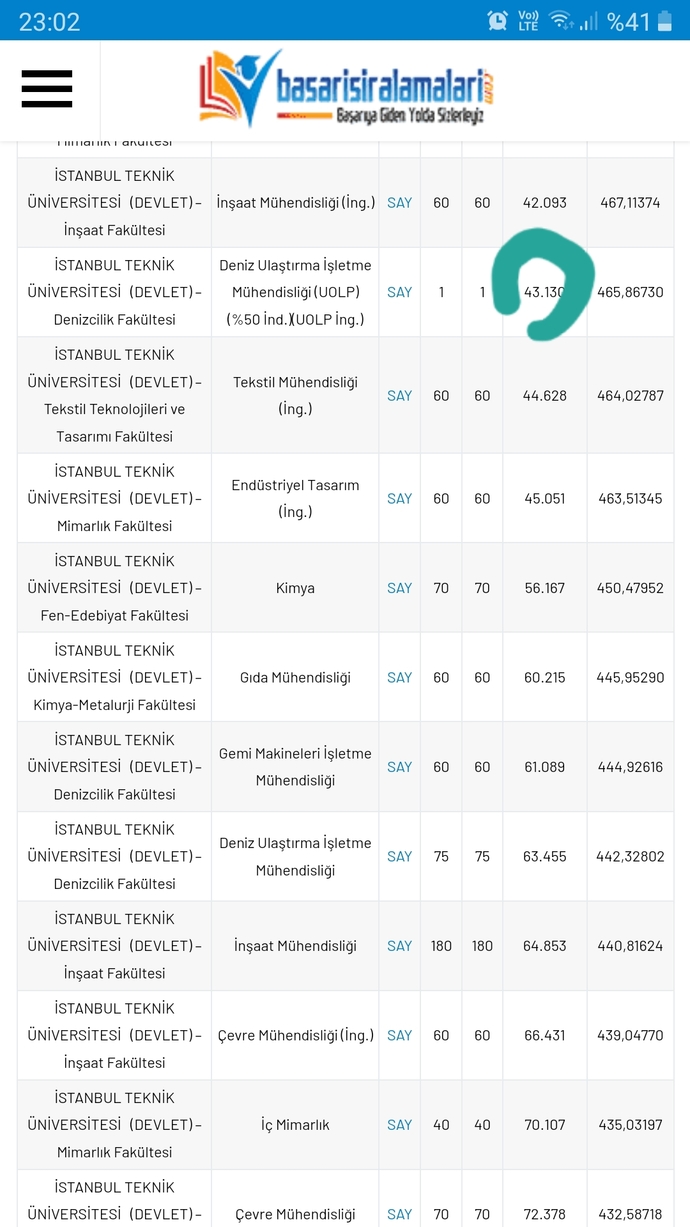This screenshot has height=1227, width=690.
Task: Tap the Kimya-Metalurji Fakültesi university cell
Action: (114, 677)
